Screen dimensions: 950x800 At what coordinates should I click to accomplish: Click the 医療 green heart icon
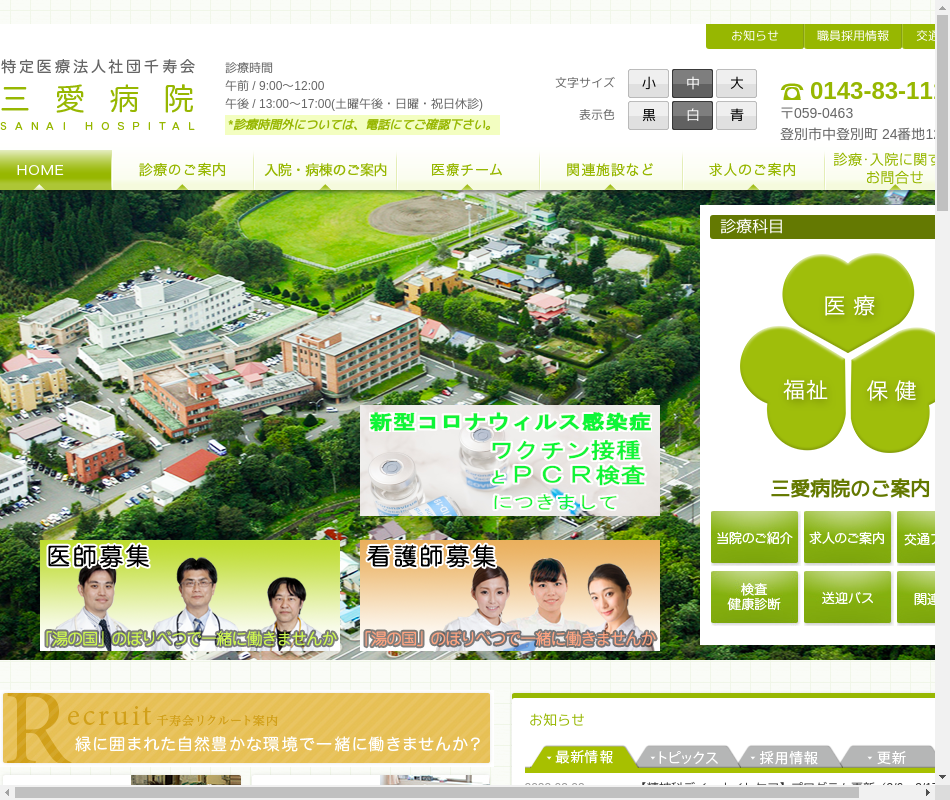(848, 303)
